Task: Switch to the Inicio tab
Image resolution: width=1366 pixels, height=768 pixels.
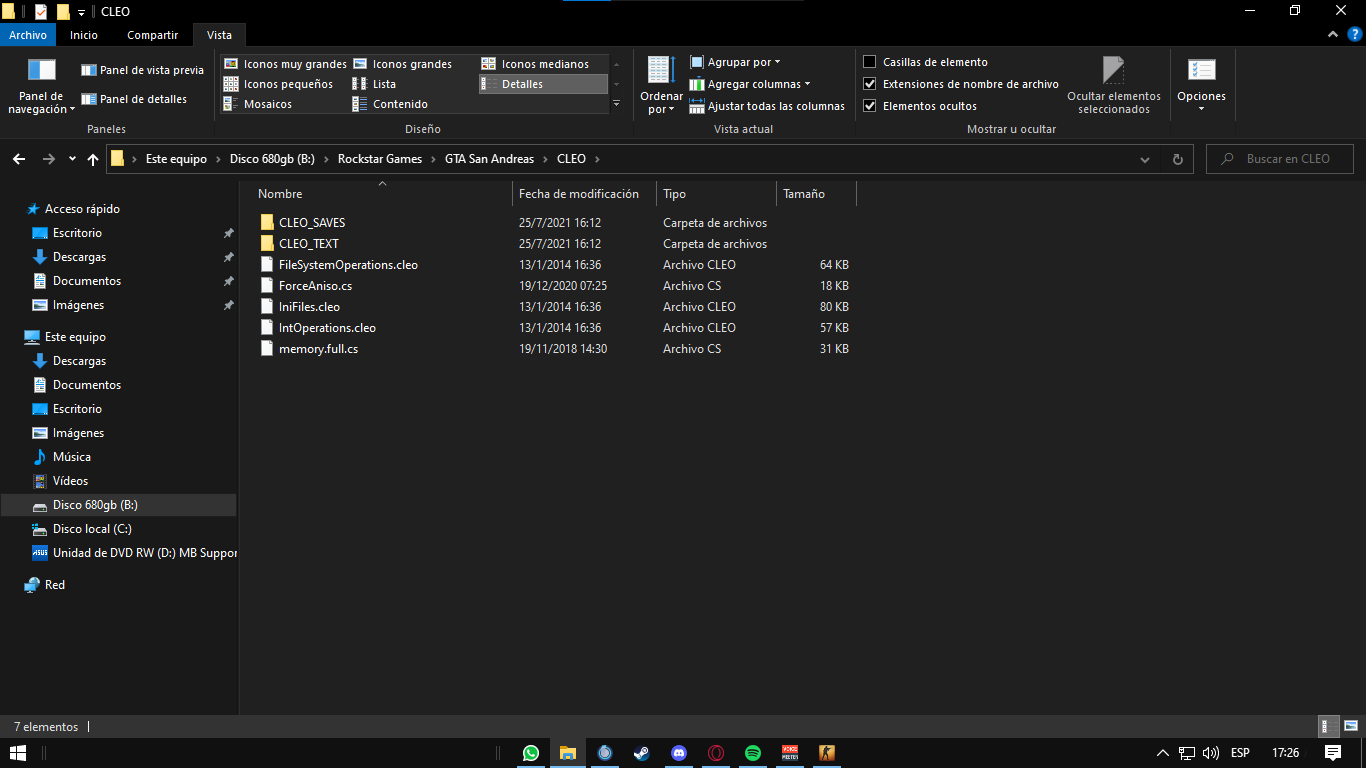Action: (84, 35)
